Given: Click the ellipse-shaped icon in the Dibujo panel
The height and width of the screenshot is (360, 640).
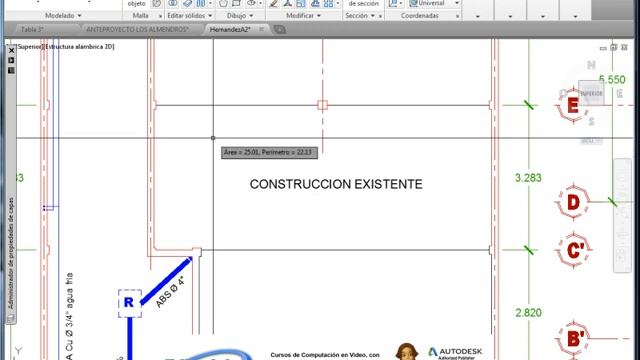Looking at the screenshot, I should [251, 3].
